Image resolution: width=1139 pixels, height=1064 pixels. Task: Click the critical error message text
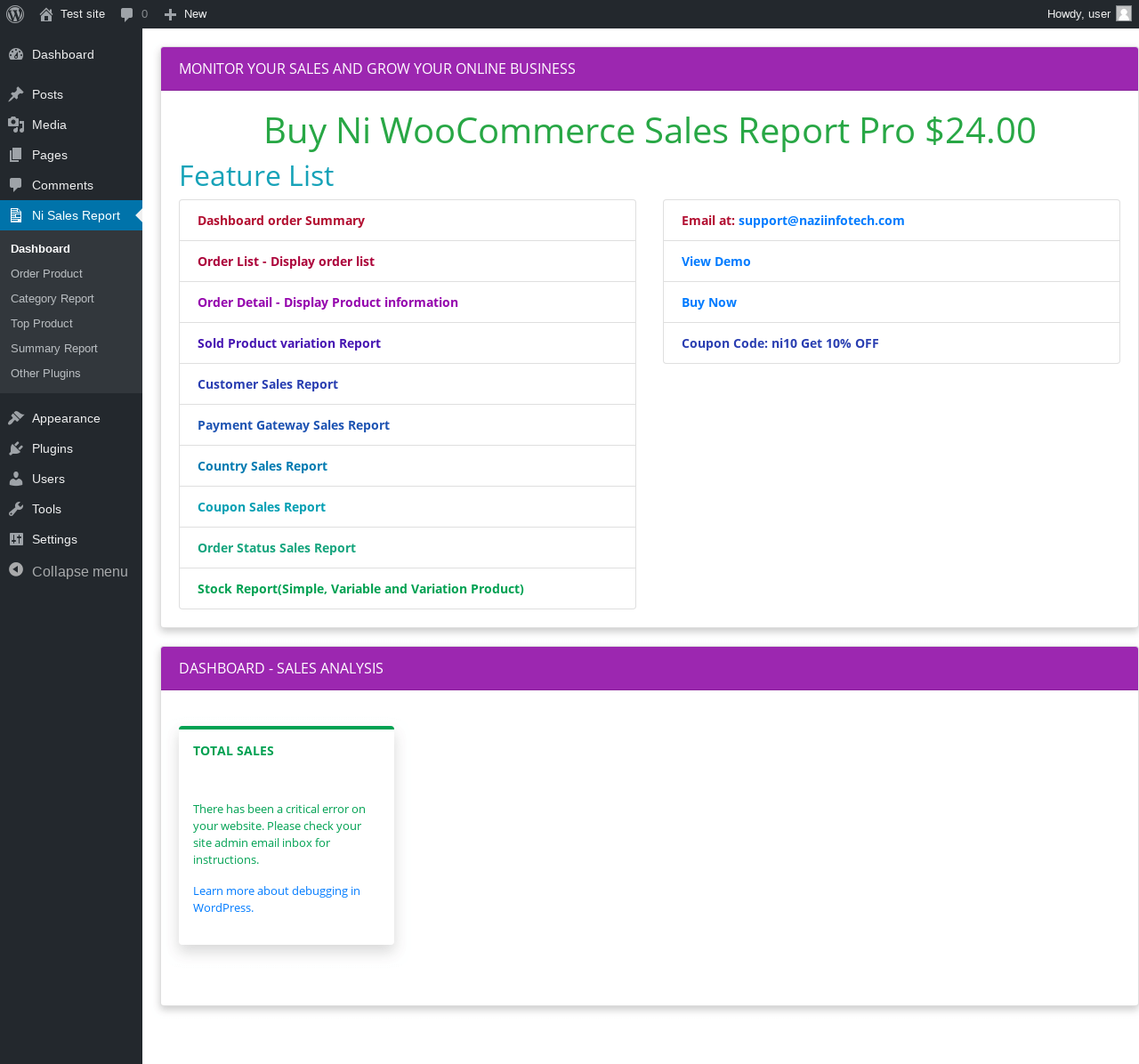[279, 834]
